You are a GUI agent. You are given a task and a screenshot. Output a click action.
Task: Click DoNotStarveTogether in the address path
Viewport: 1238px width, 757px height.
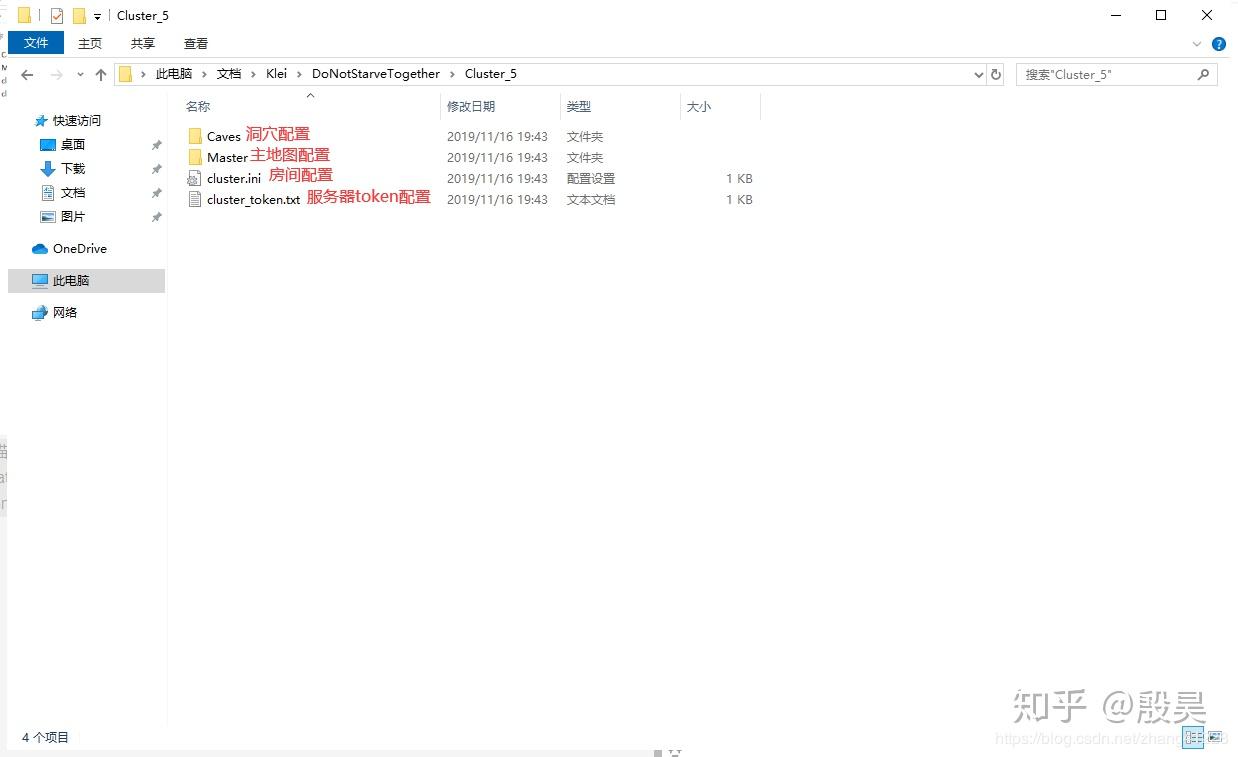tap(376, 74)
